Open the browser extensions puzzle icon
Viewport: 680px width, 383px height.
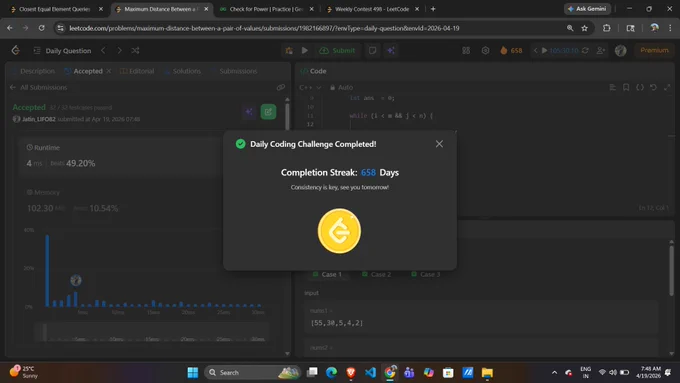pyautogui.click(x=607, y=28)
